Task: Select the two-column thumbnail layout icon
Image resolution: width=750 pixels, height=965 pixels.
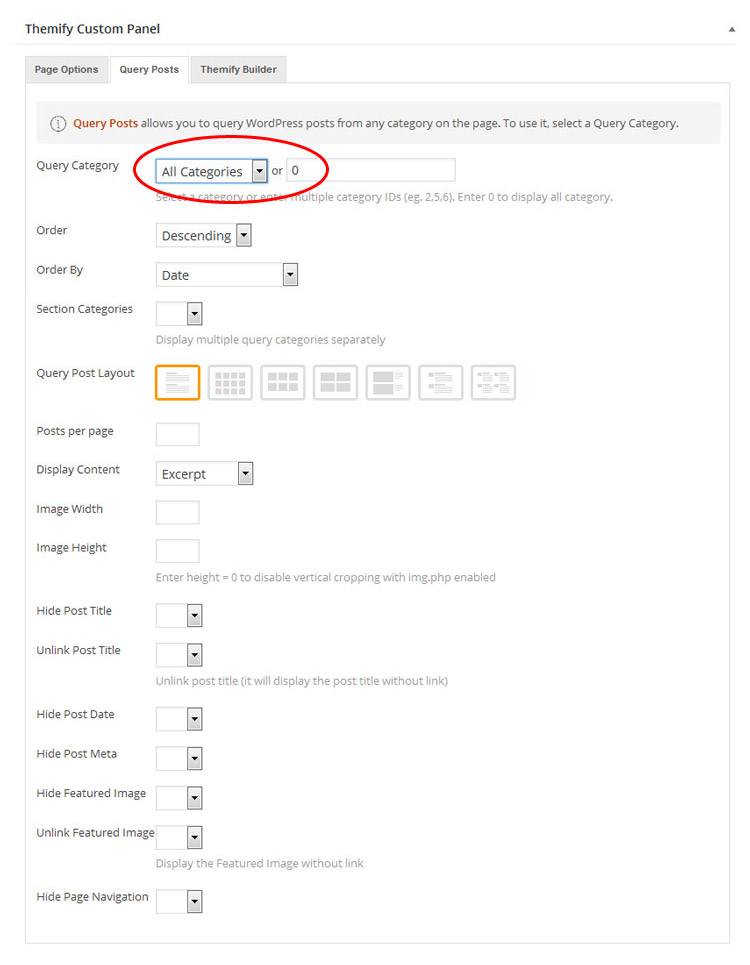Action: [x=493, y=383]
